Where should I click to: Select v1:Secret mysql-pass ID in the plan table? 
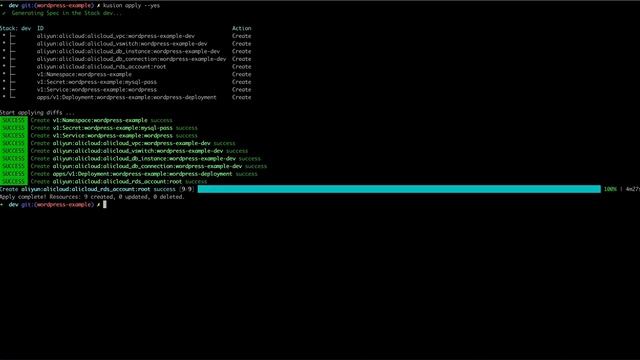(x=97, y=82)
